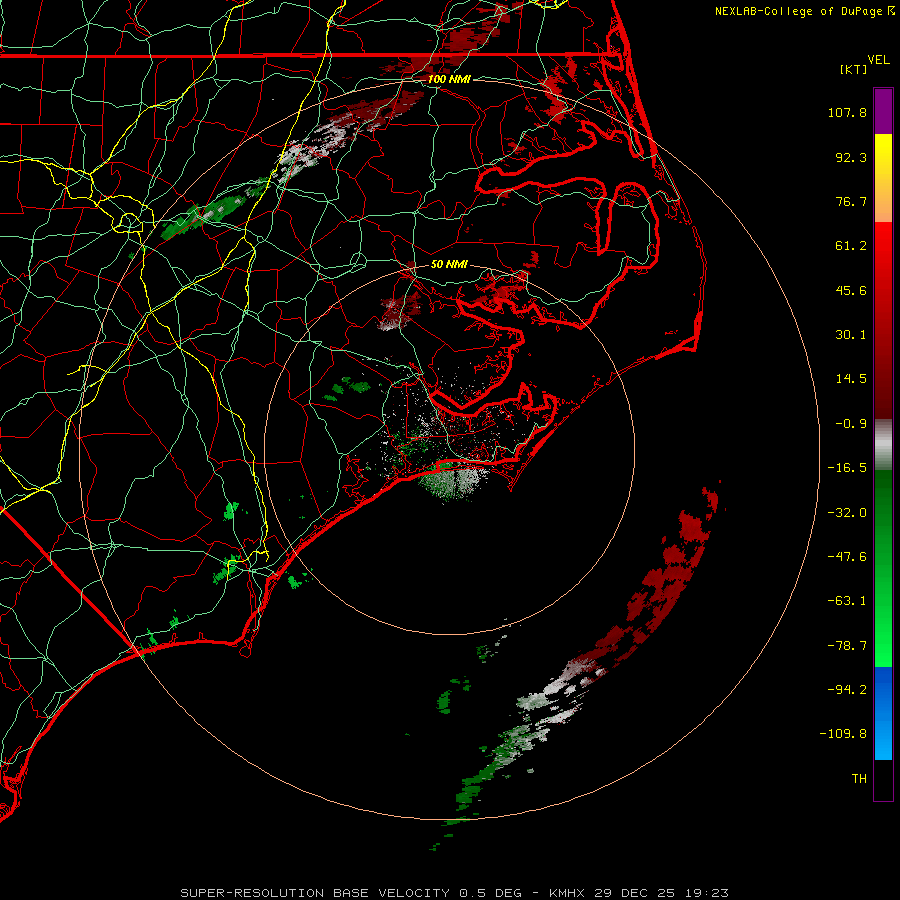Image resolution: width=900 pixels, height=900 pixels.
Task: Pick the yellow-orange segment of the velocity bar
Action: point(883,178)
